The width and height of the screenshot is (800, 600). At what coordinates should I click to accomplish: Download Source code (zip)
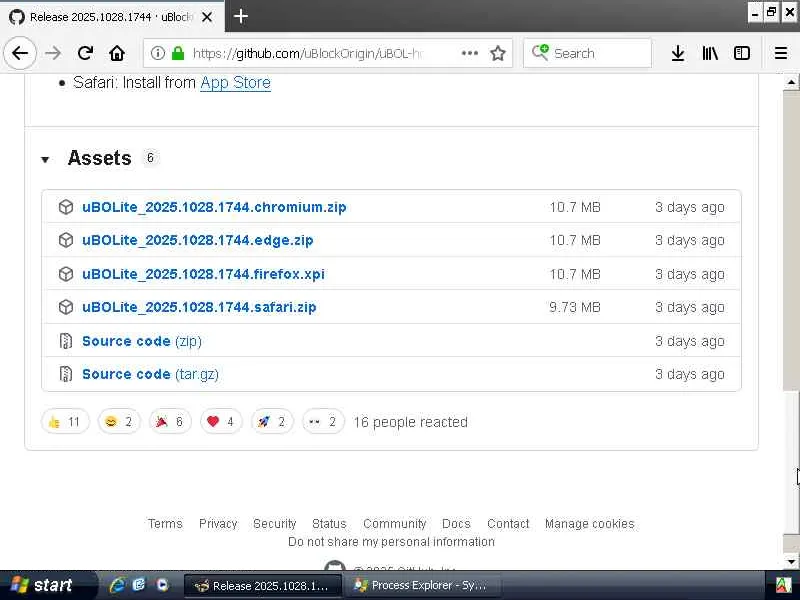pos(142,341)
